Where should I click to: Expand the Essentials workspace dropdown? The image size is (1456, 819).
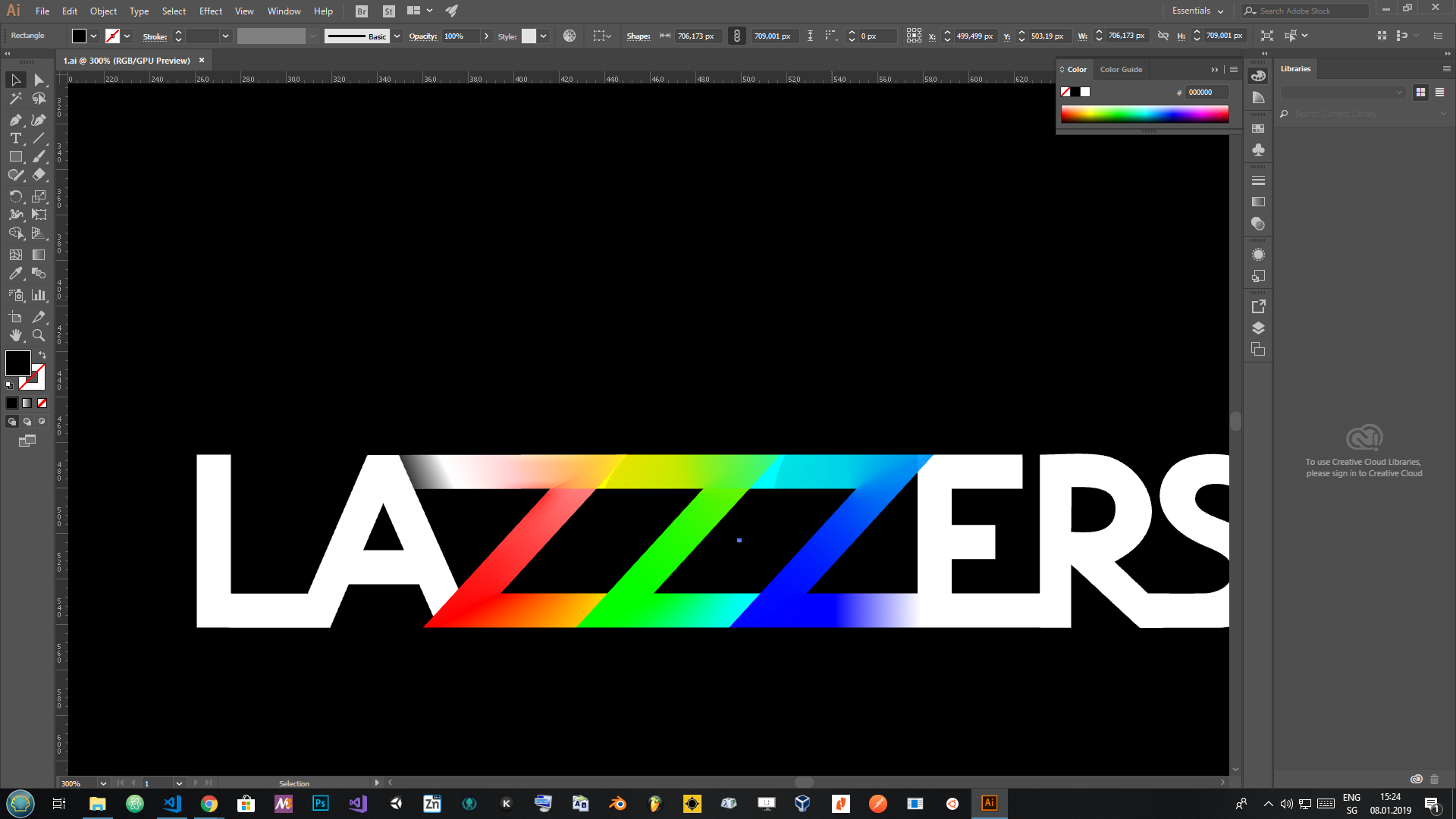[1198, 11]
